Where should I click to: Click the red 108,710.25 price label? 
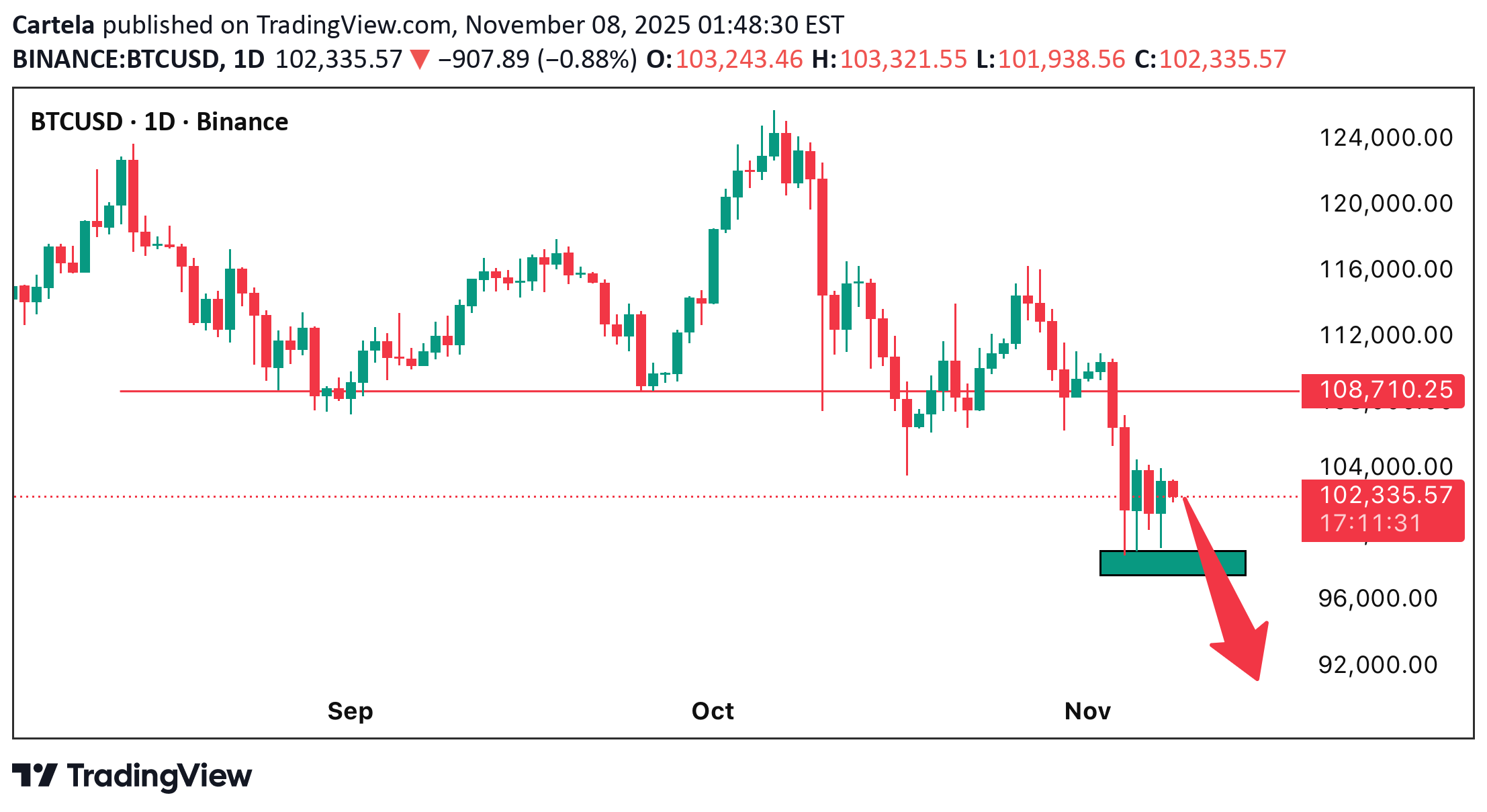1383,390
